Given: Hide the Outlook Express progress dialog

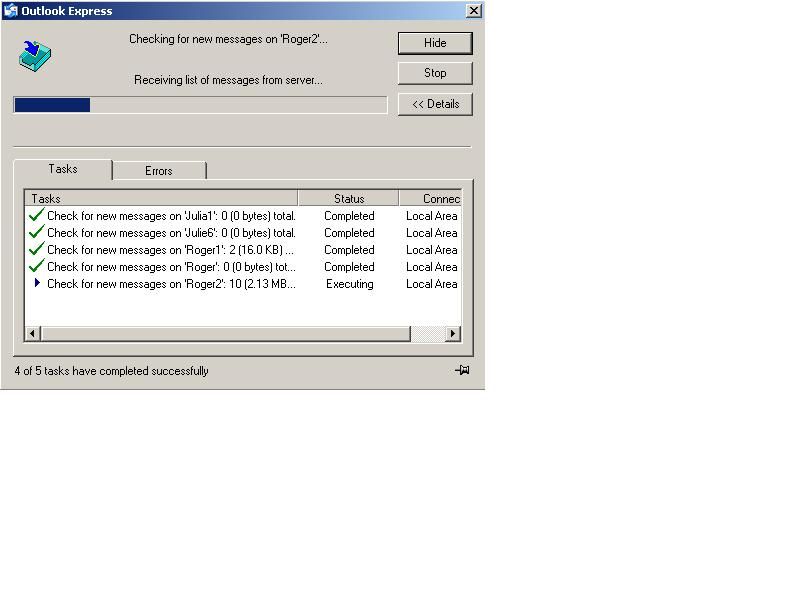Looking at the screenshot, I should (x=435, y=43).
